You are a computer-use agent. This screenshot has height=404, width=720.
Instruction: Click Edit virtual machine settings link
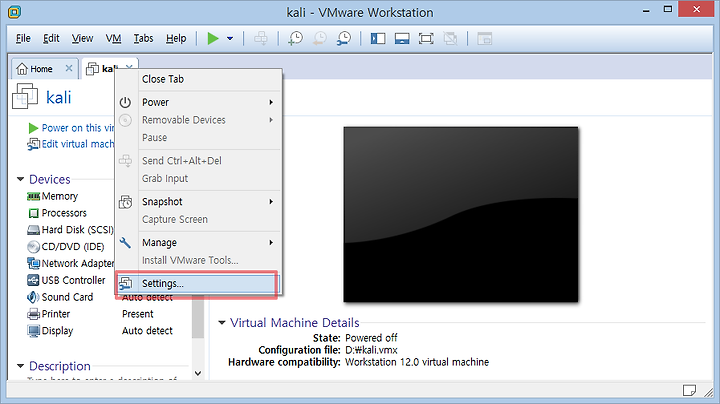71,144
